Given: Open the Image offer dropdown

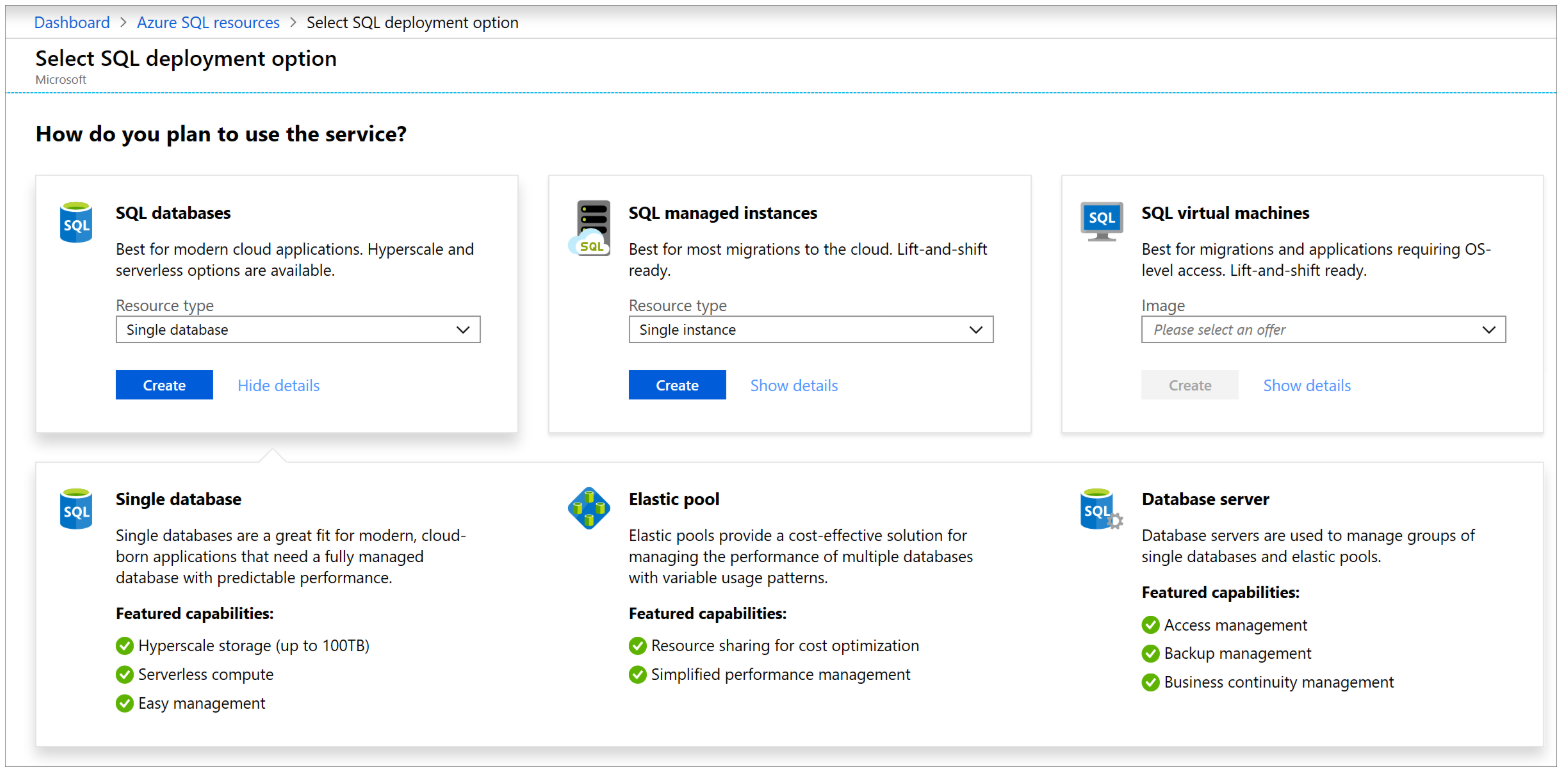Looking at the screenshot, I should [1323, 330].
